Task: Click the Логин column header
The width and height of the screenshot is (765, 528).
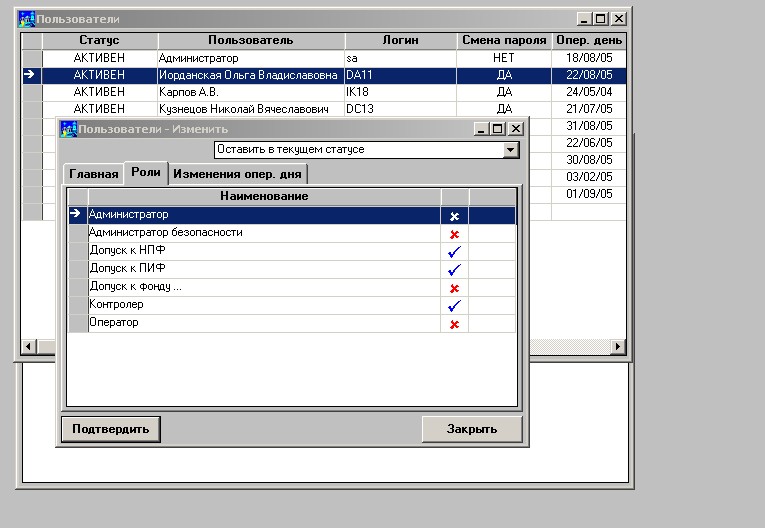Action: click(x=401, y=41)
